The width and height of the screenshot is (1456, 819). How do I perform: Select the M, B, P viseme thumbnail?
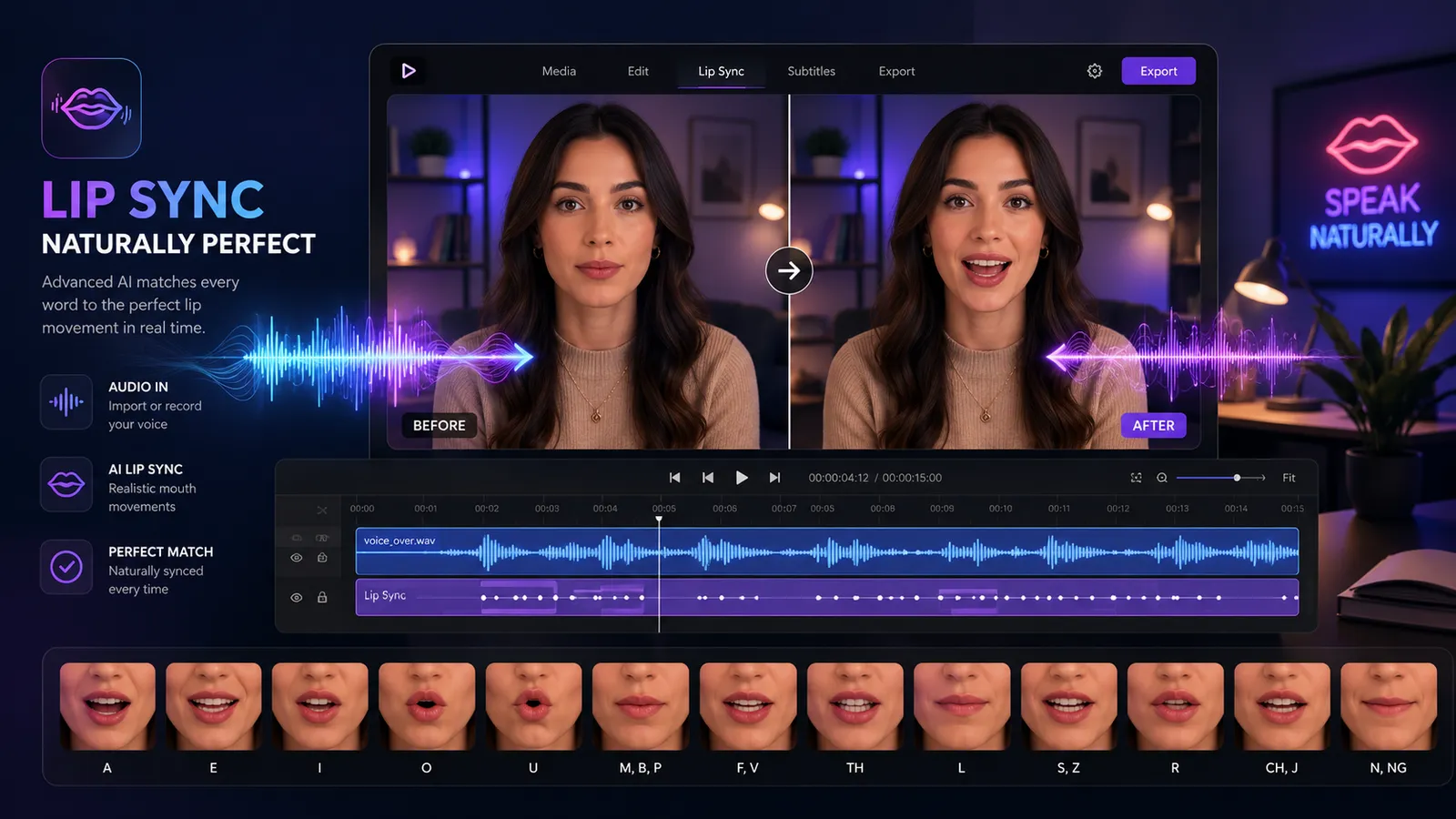click(x=641, y=706)
